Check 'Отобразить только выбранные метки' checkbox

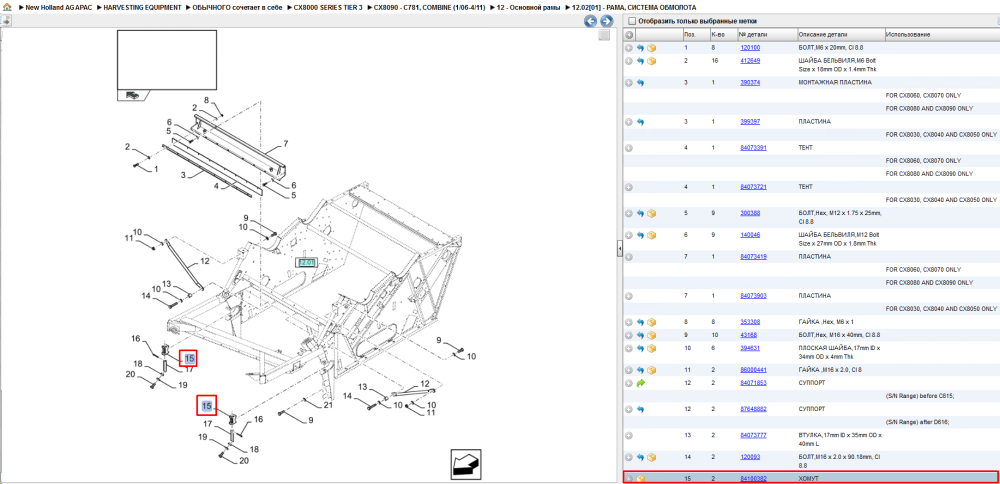pyautogui.click(x=631, y=21)
